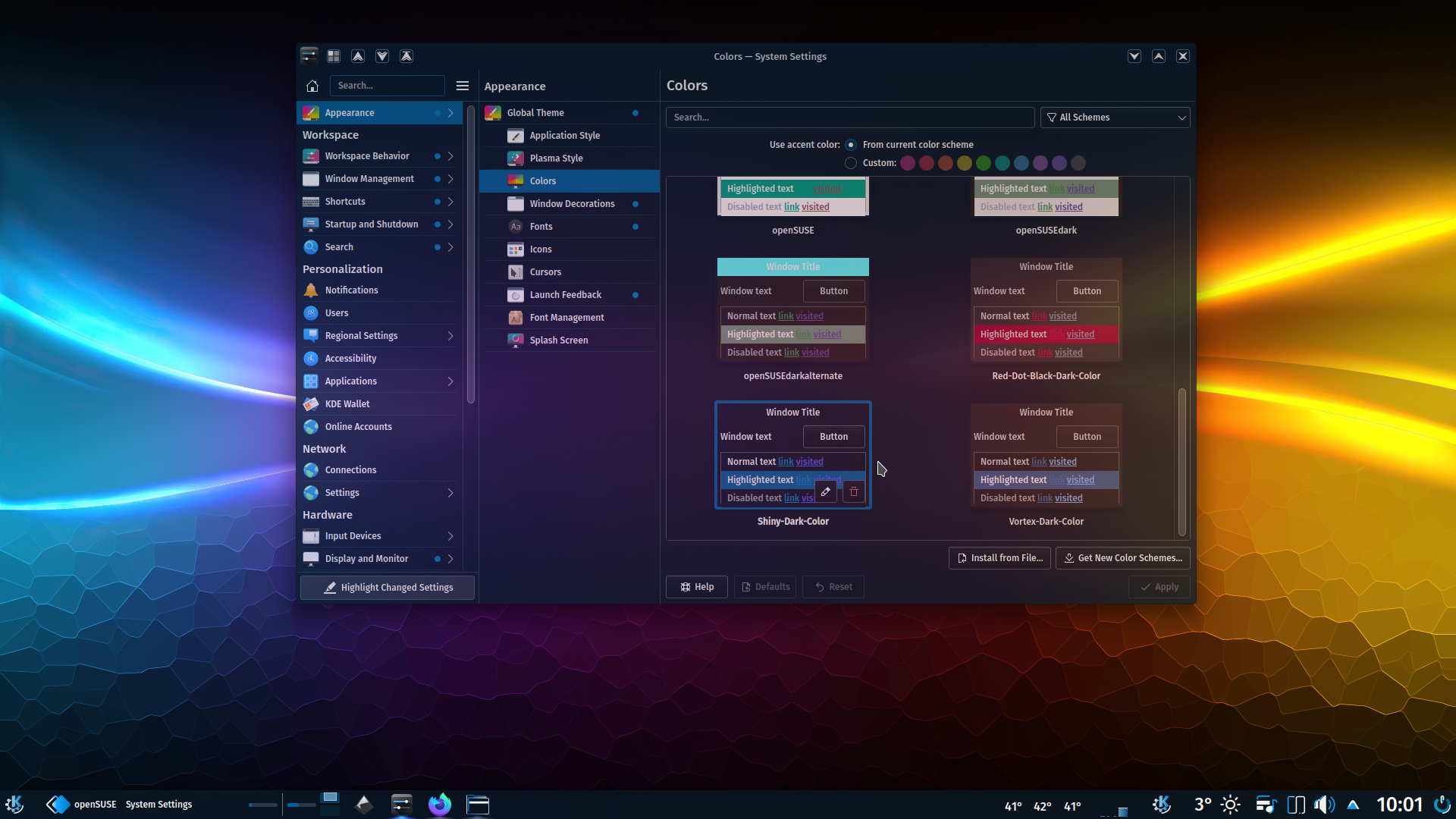This screenshot has width=1456, height=819.
Task: Open Global Theme settings
Action: coord(569,113)
